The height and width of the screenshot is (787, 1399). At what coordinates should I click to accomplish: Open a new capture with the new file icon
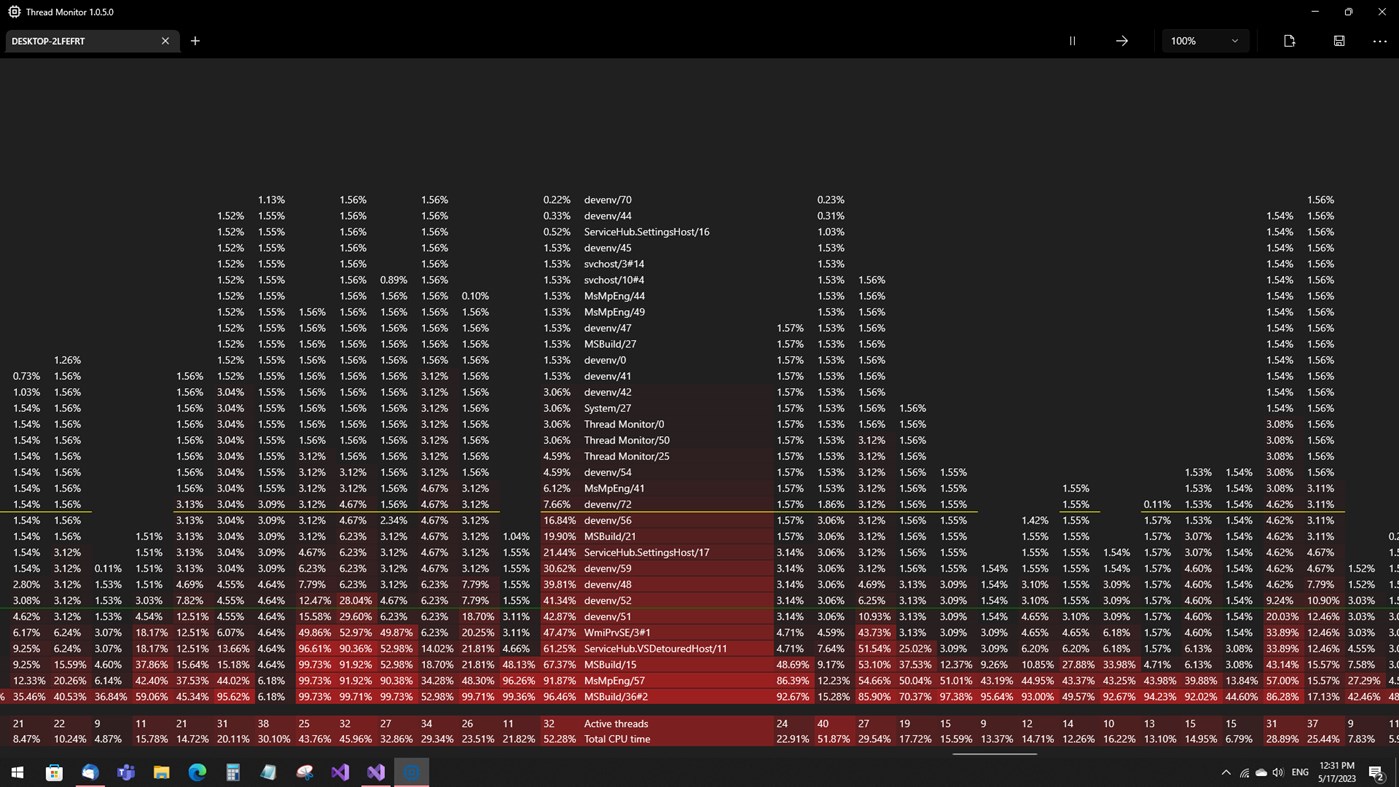tap(1288, 40)
